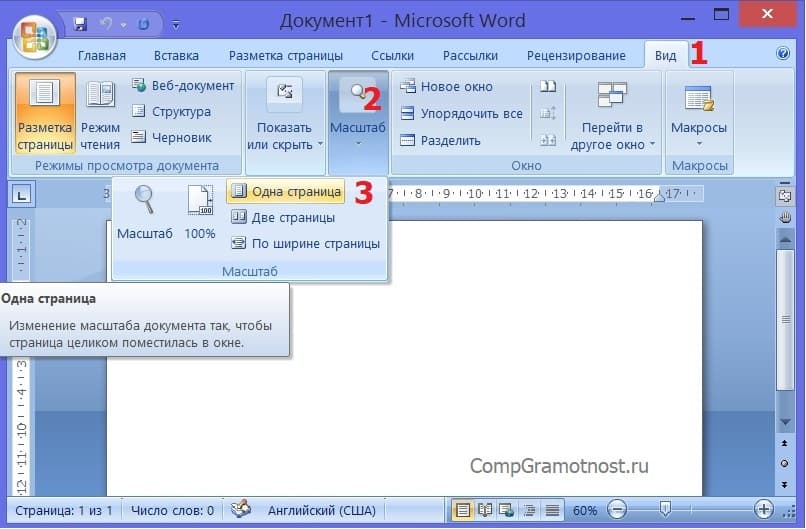
Task: Click vertical scrollbar up arrow
Action: pyautogui.click(x=784, y=239)
